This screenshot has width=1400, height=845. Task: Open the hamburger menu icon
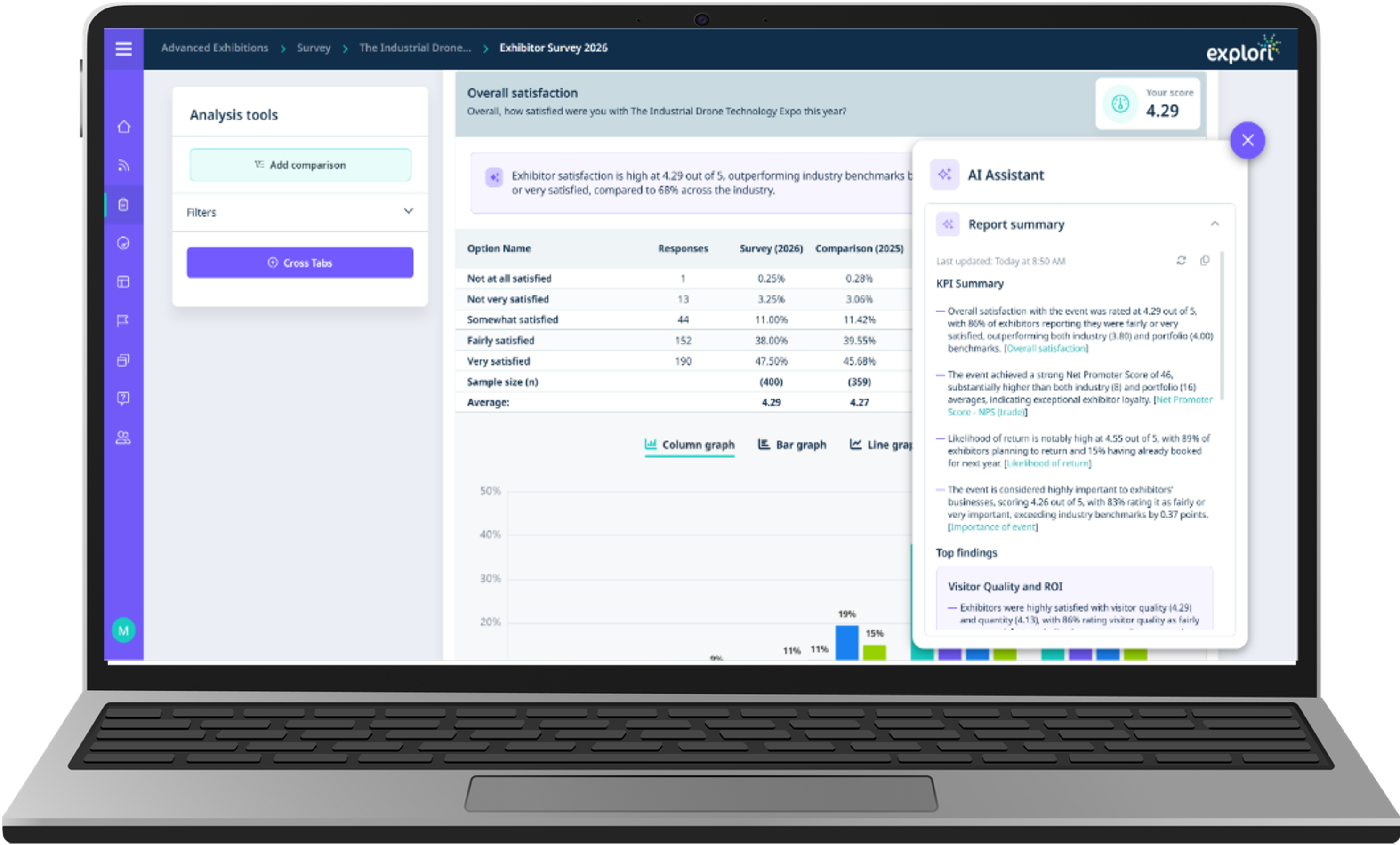click(x=123, y=49)
